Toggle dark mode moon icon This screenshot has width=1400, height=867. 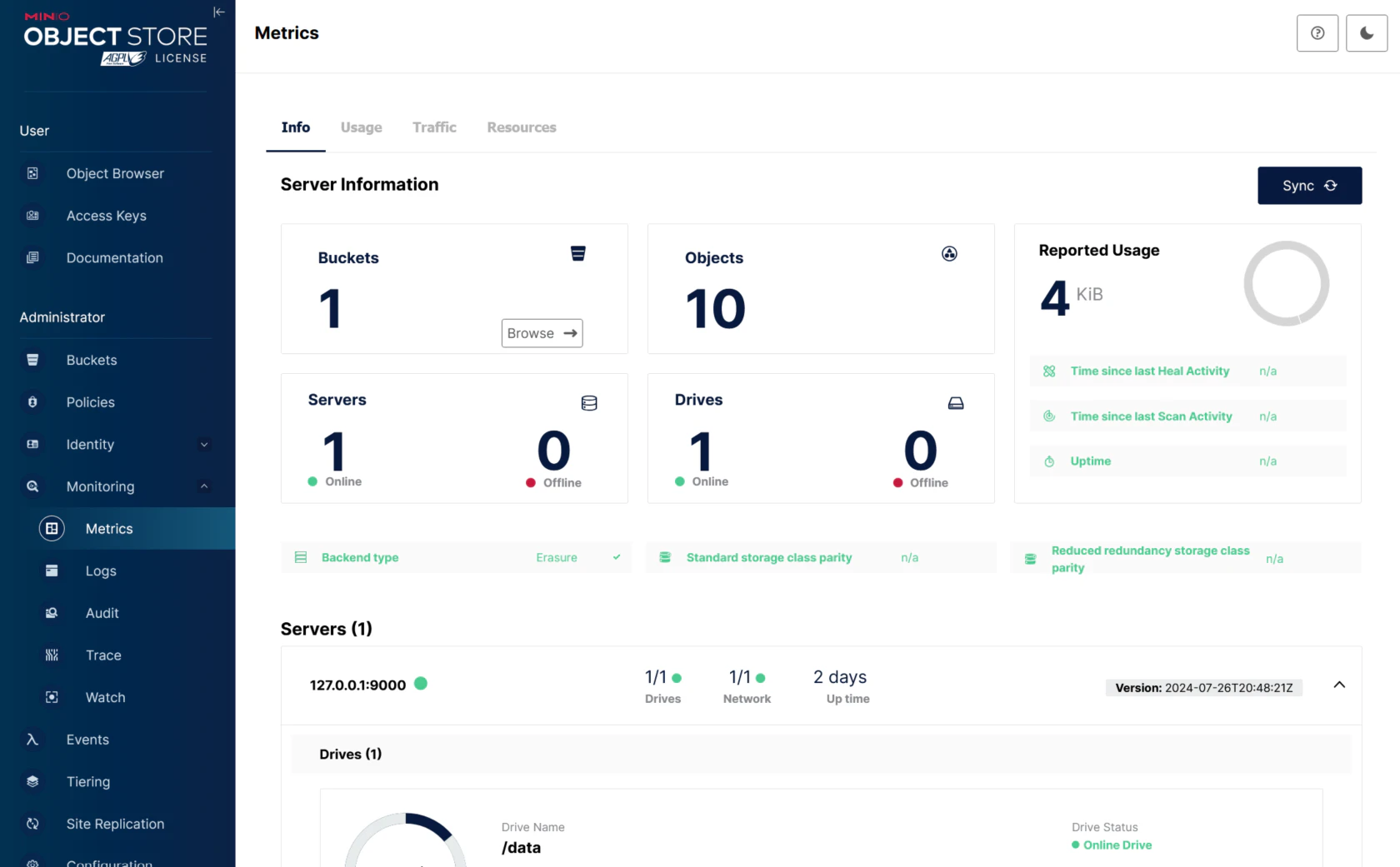click(1367, 33)
